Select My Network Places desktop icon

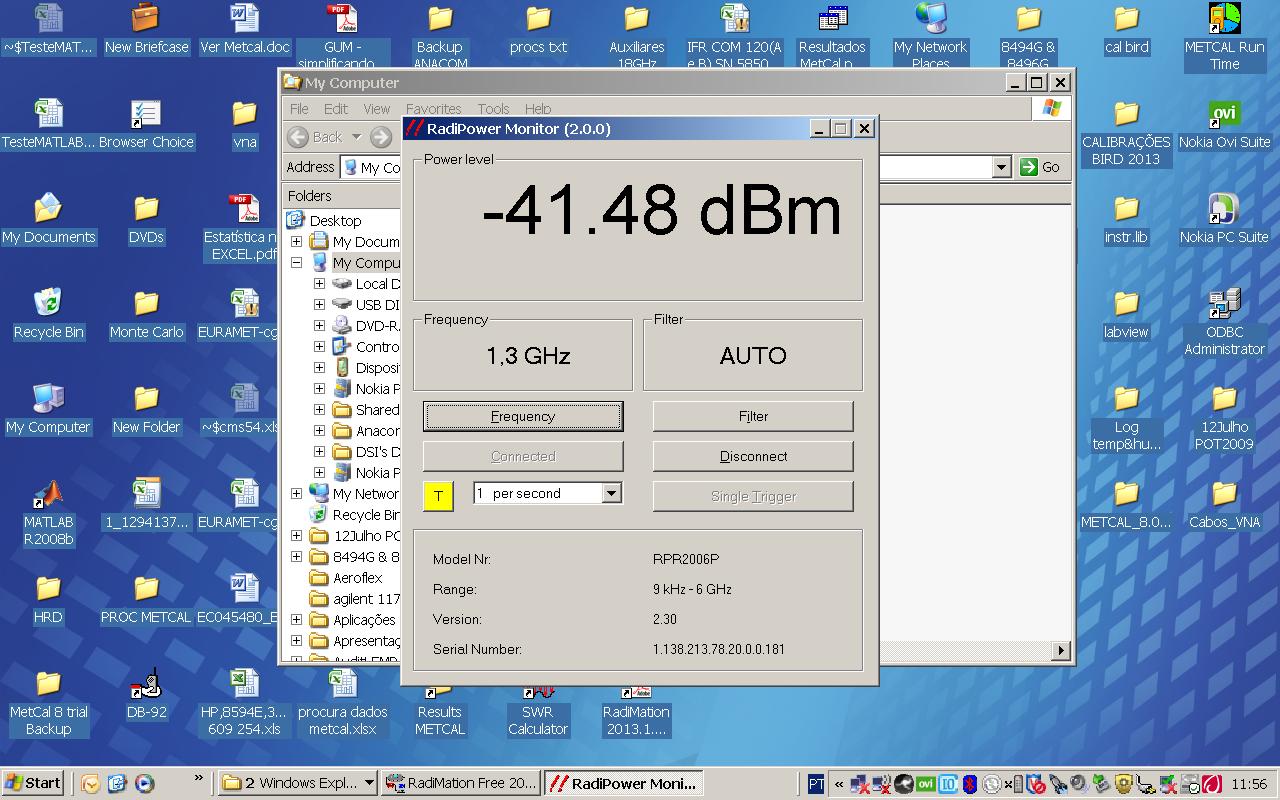pos(930,35)
